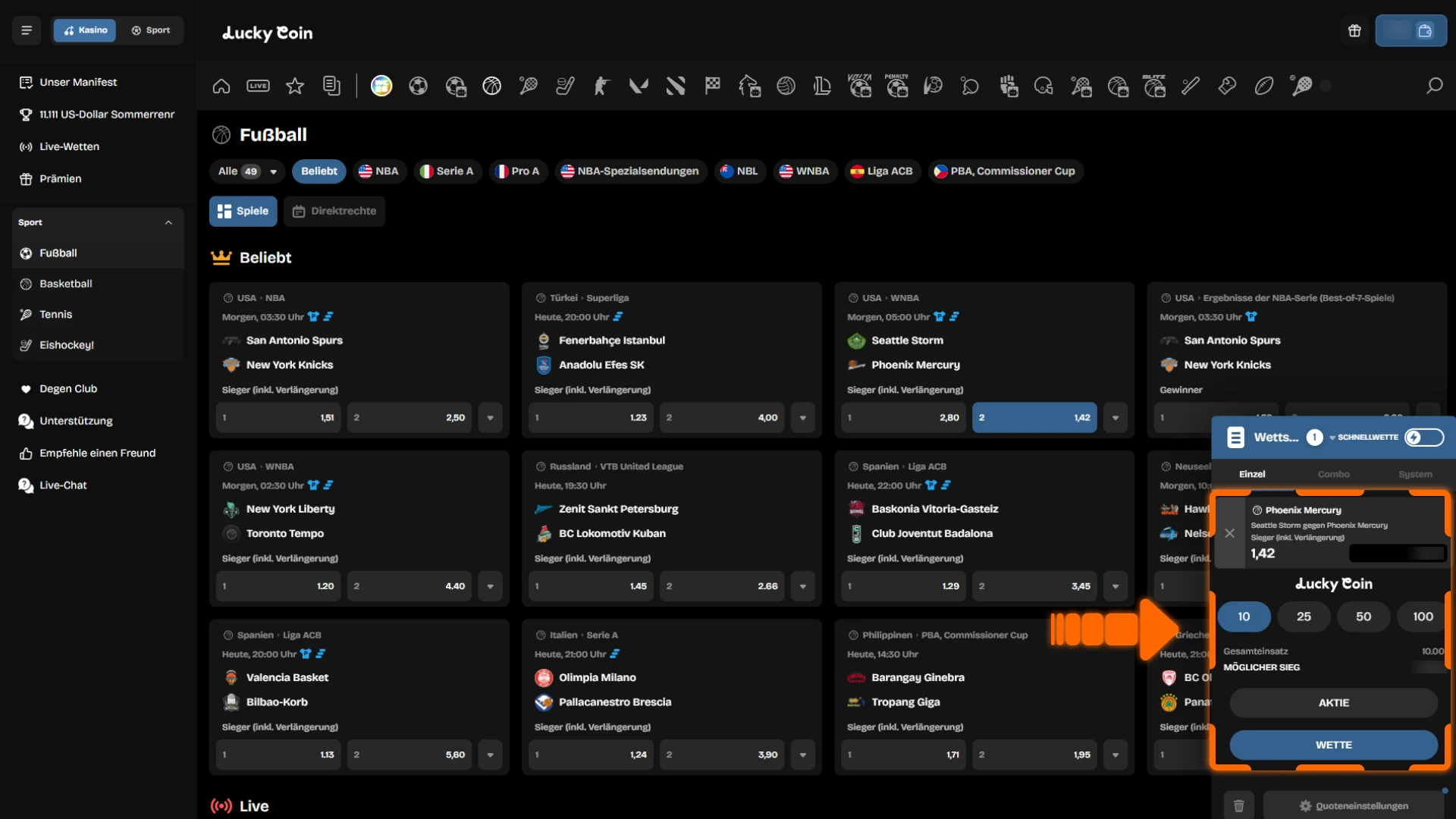Click the hamburger menu icon
The height and width of the screenshot is (819, 1456).
click(x=27, y=30)
